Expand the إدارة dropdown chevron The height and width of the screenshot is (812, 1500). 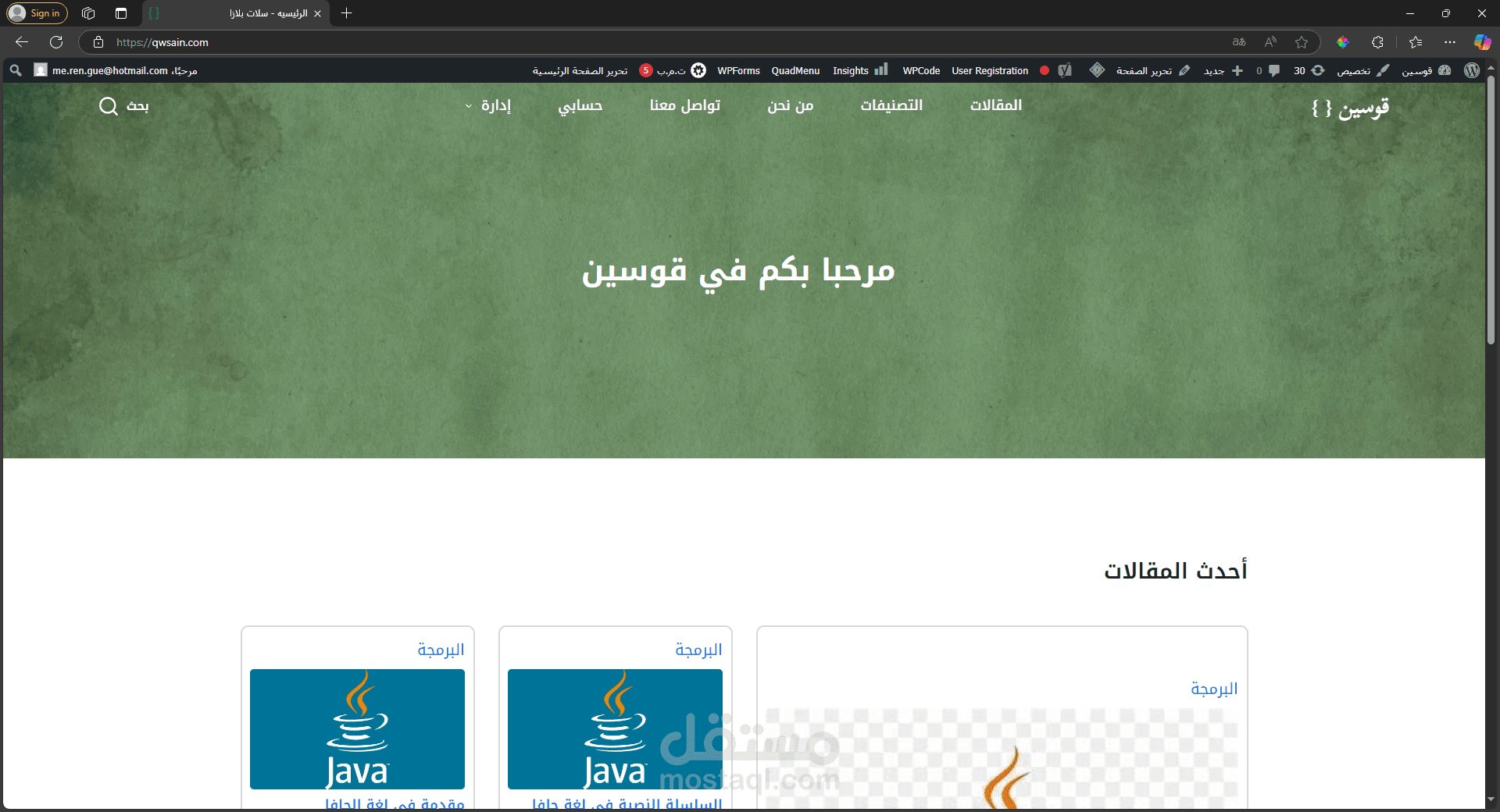click(469, 106)
